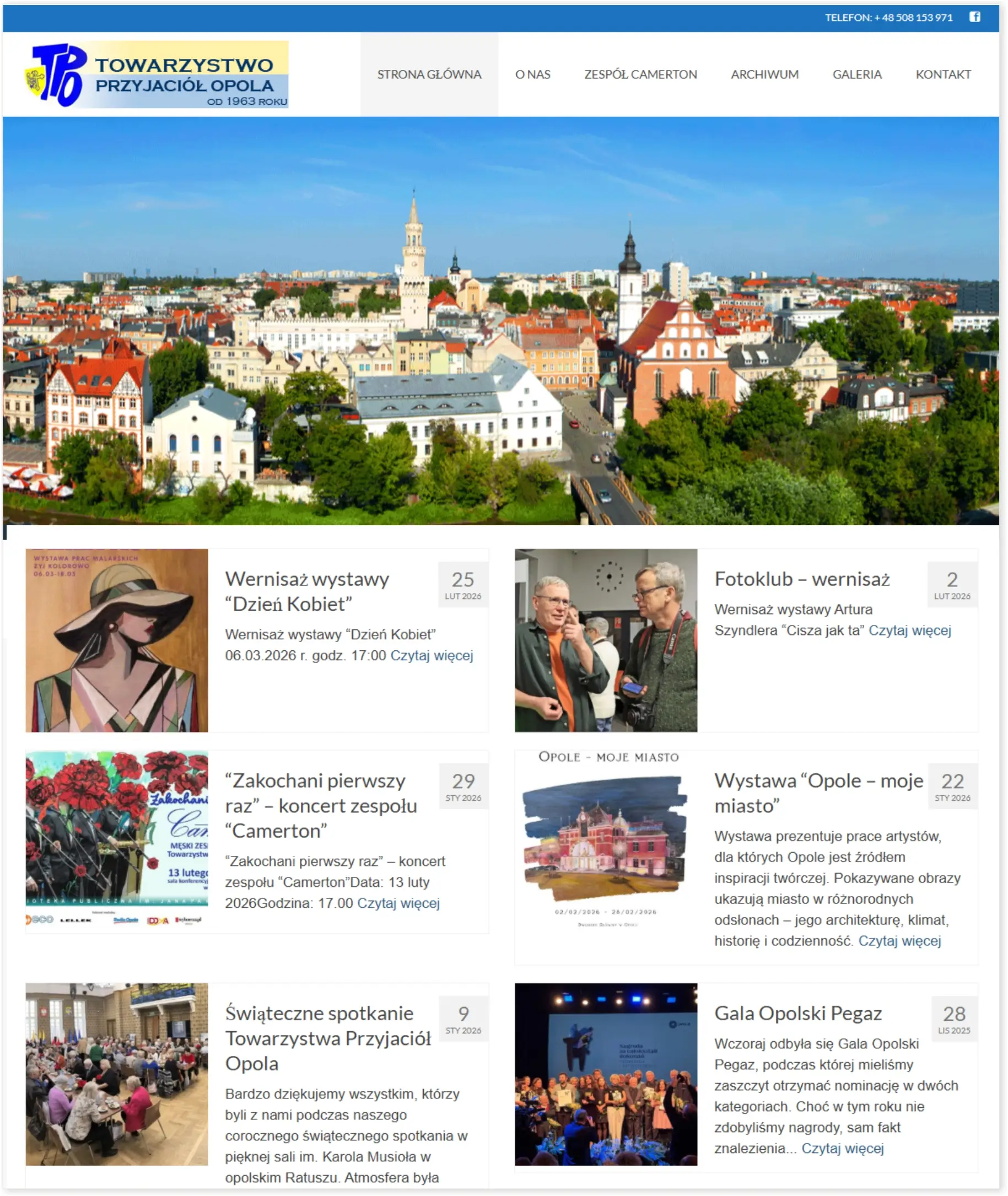Viewport: 1008px width, 1196px height.
Task: Open the O Nas menu item
Action: point(532,74)
